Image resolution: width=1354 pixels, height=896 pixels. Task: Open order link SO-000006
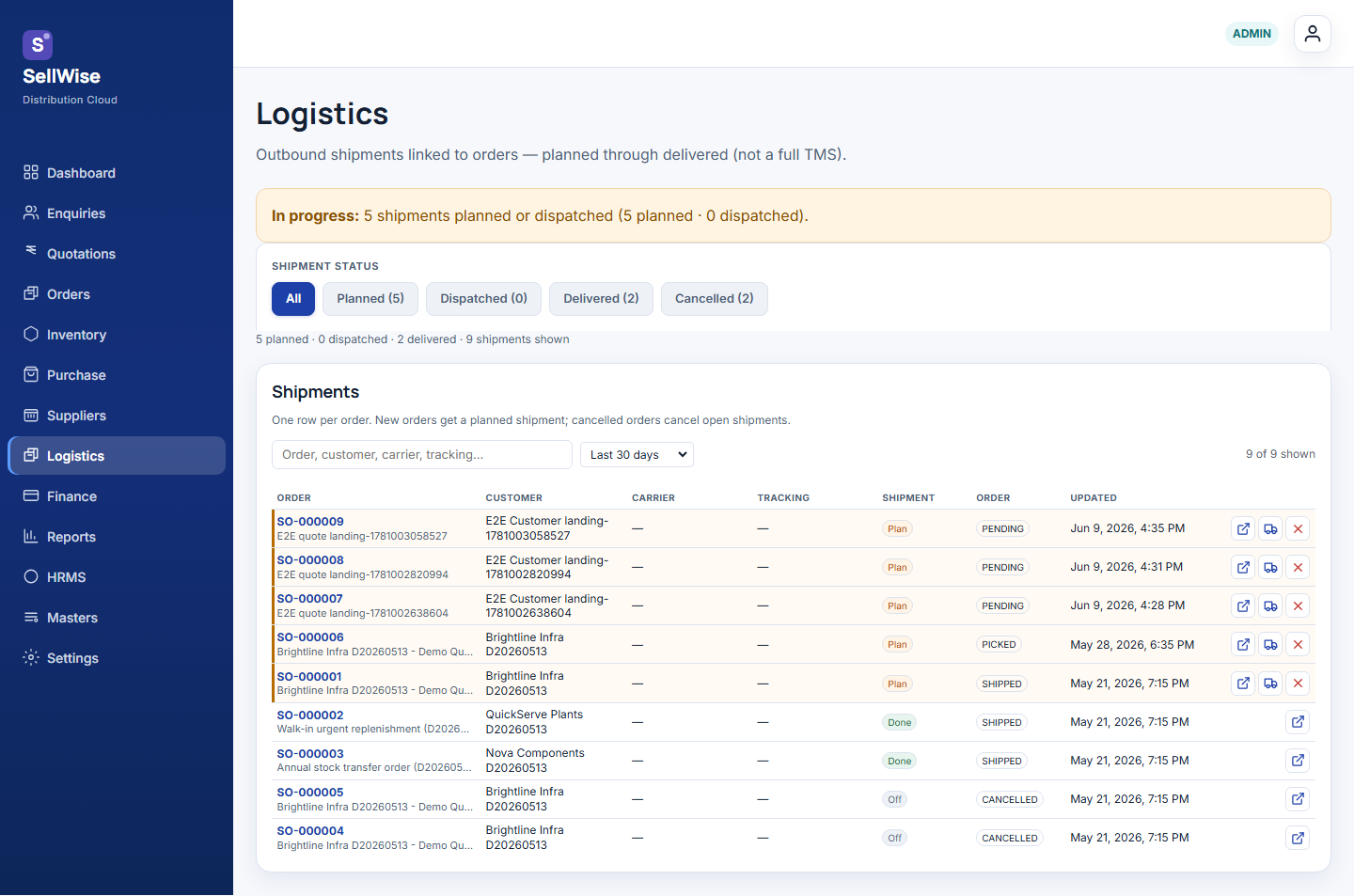coord(310,637)
